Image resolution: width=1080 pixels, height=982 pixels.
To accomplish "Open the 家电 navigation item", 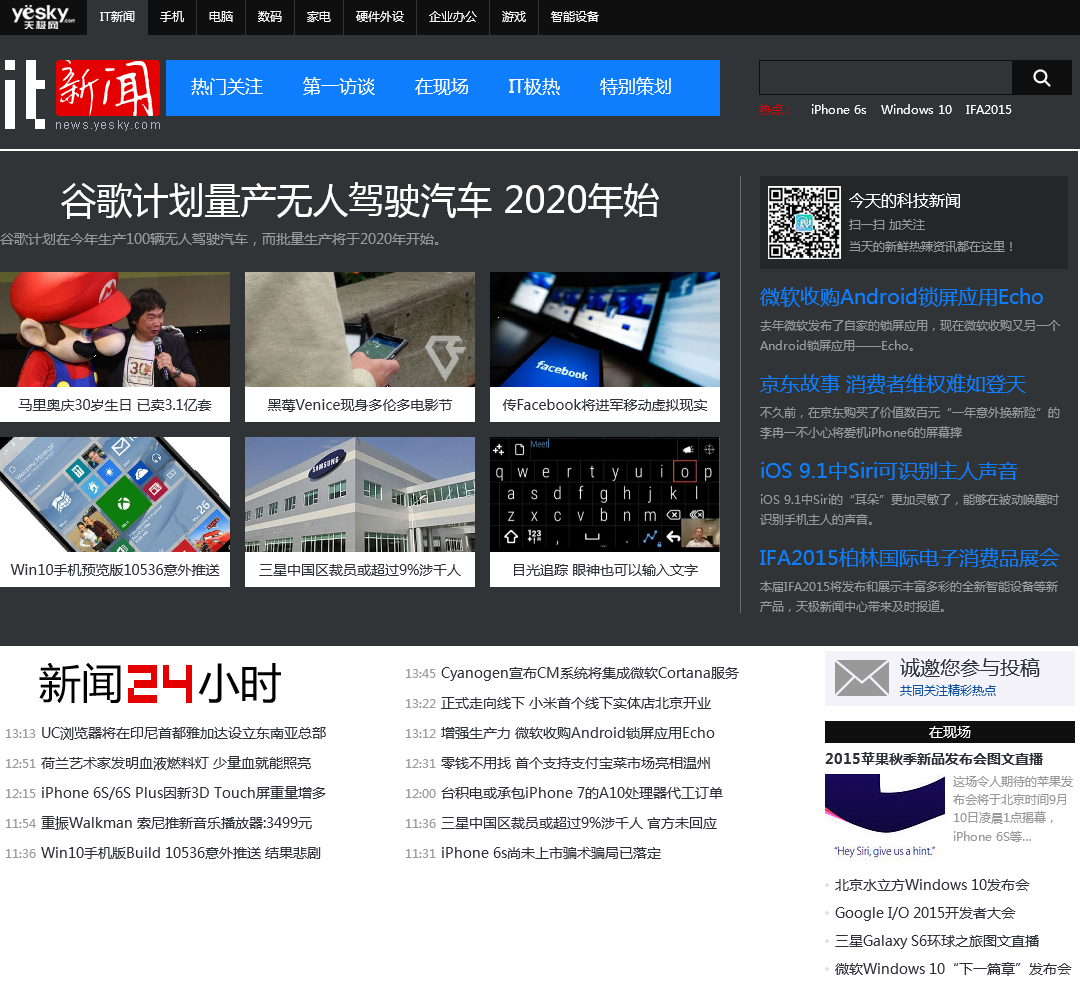I will click(319, 17).
